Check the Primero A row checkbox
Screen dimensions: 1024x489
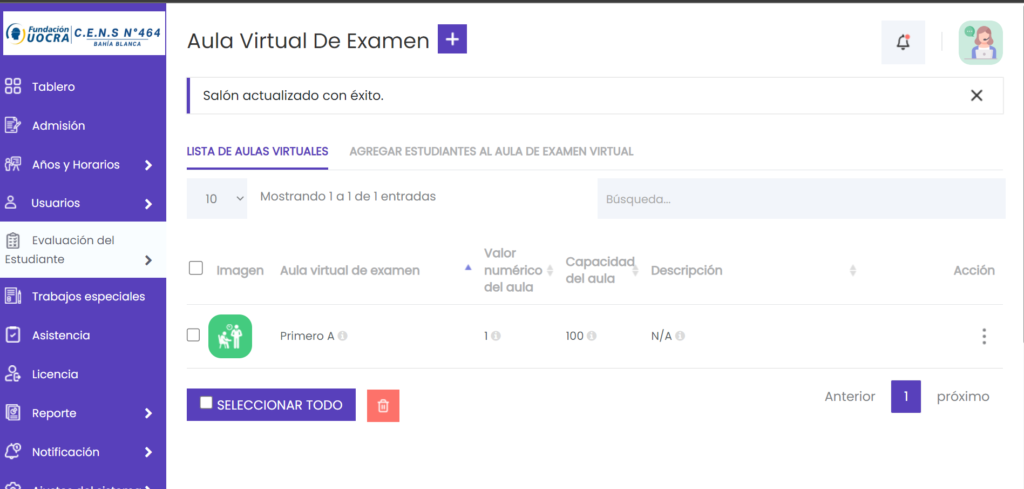point(193,335)
